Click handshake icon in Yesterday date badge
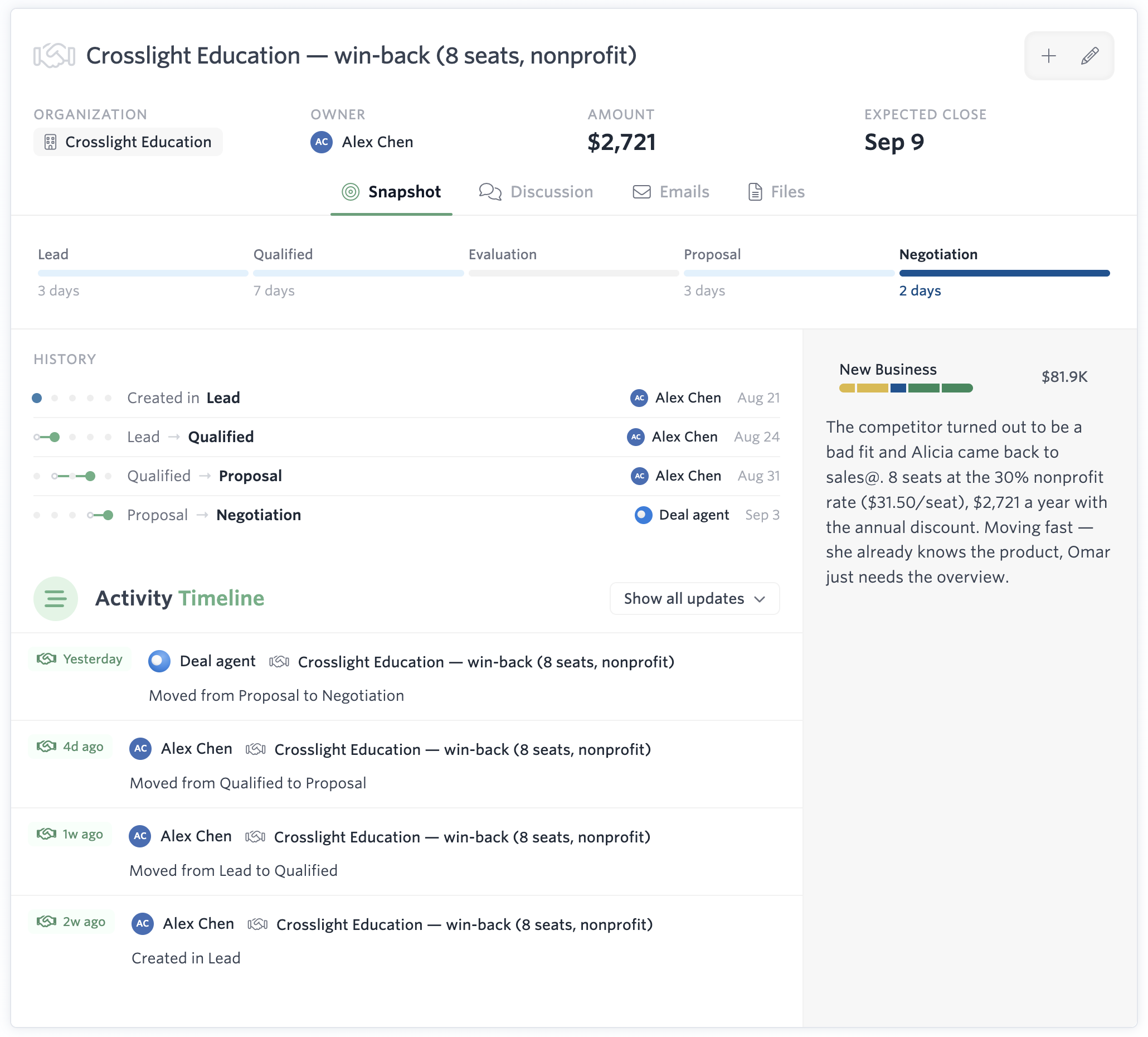Screen dimensions: 1148x1037 [47, 659]
